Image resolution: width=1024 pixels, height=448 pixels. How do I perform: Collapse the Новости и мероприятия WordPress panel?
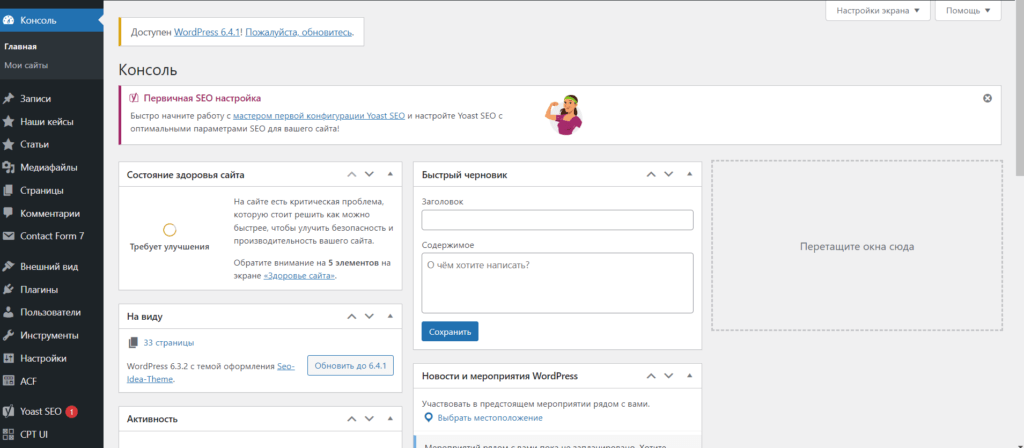(x=689, y=376)
